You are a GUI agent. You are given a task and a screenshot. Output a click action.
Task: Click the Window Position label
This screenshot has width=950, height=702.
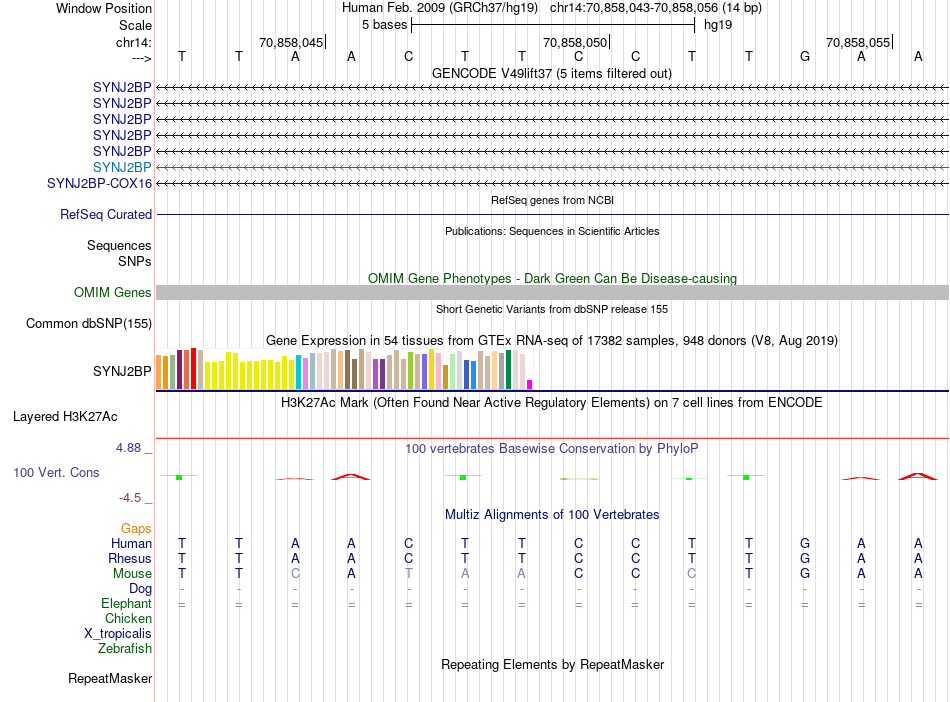click(104, 8)
